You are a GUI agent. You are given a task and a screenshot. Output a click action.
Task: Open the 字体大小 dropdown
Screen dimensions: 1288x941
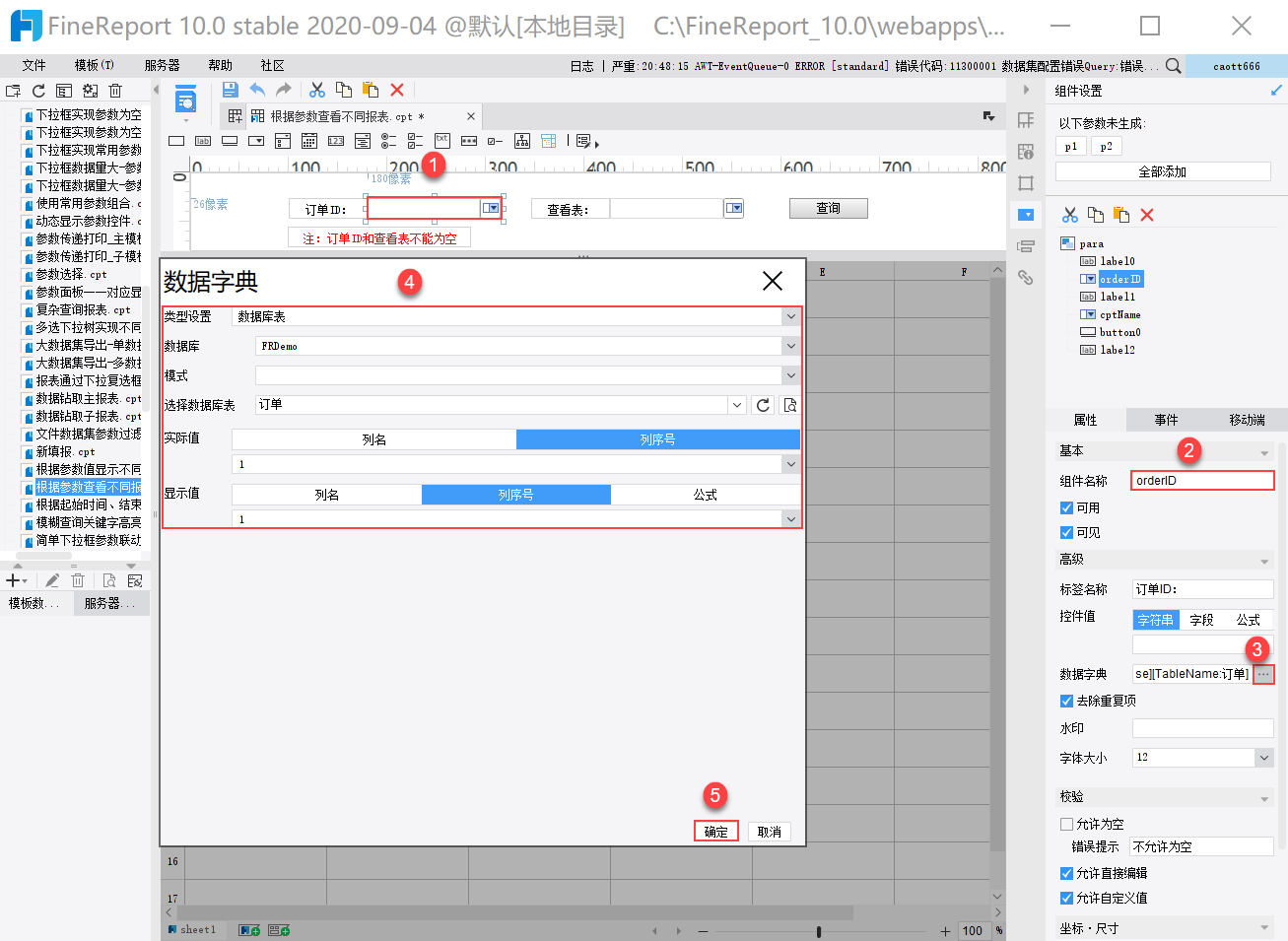pyautogui.click(x=1263, y=757)
